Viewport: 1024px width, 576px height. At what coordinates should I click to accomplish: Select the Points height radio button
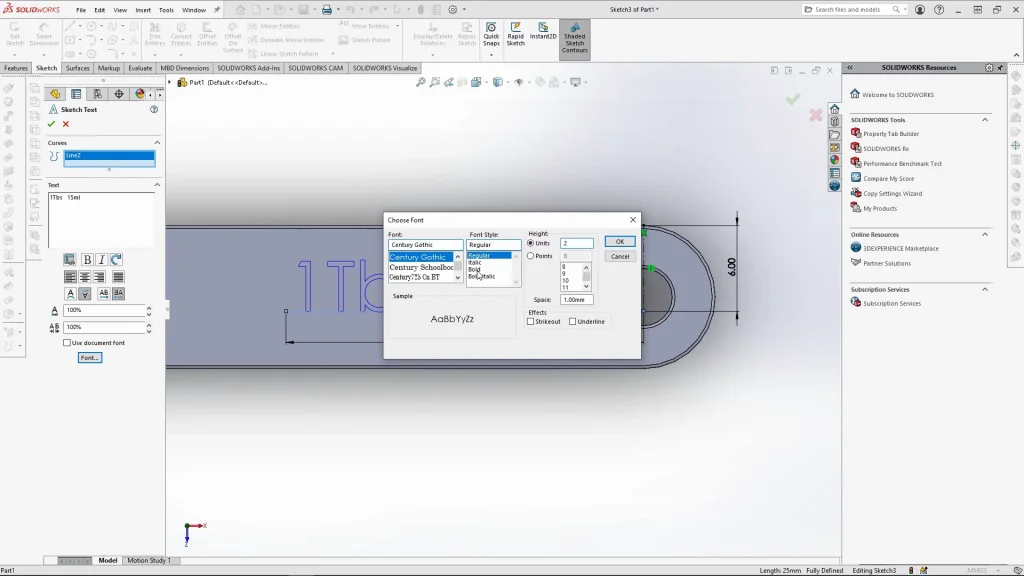pyautogui.click(x=531, y=256)
